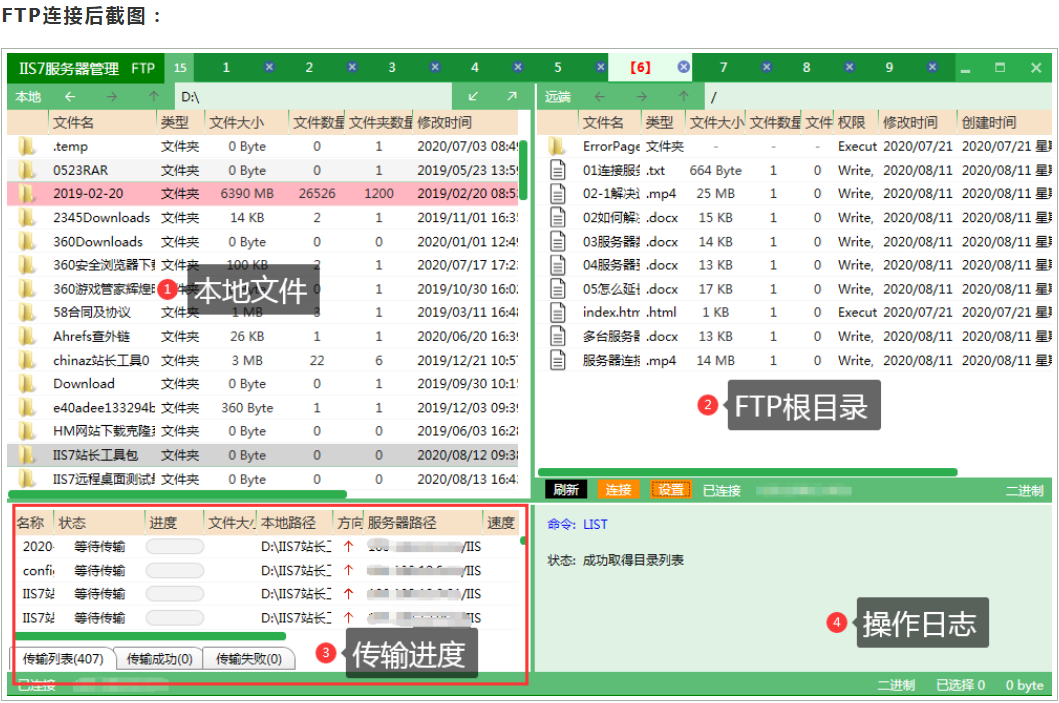Click the progress bar of the 2020 transfer item
The image size is (1059, 703).
coord(175,545)
